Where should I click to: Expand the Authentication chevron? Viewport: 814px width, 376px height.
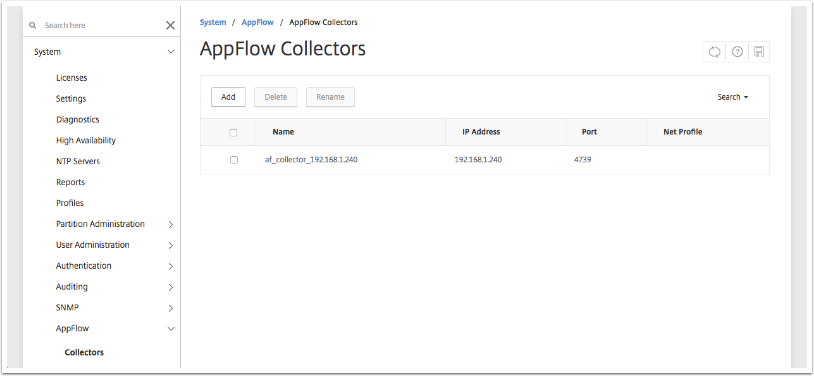(171, 266)
